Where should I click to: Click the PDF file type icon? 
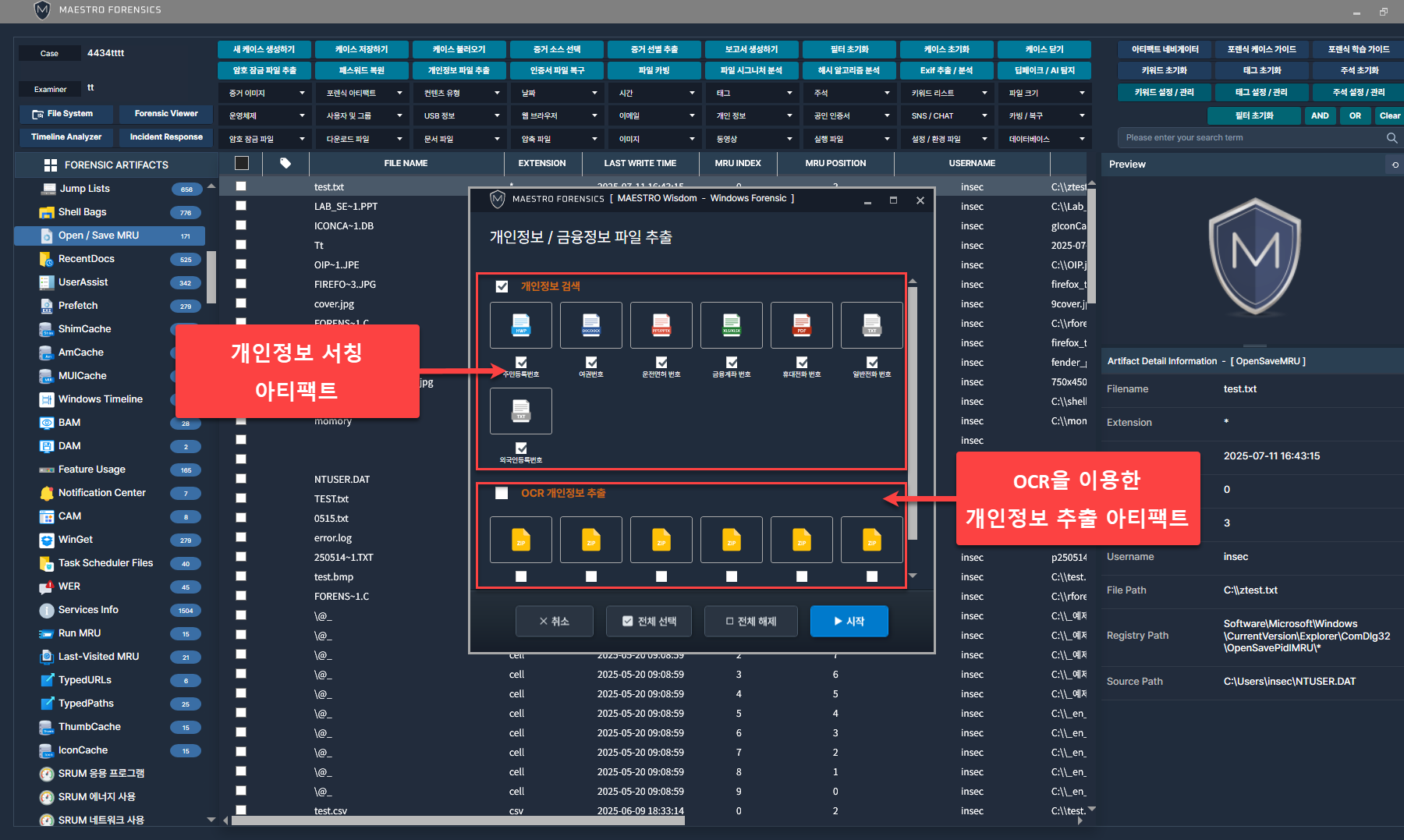click(801, 325)
